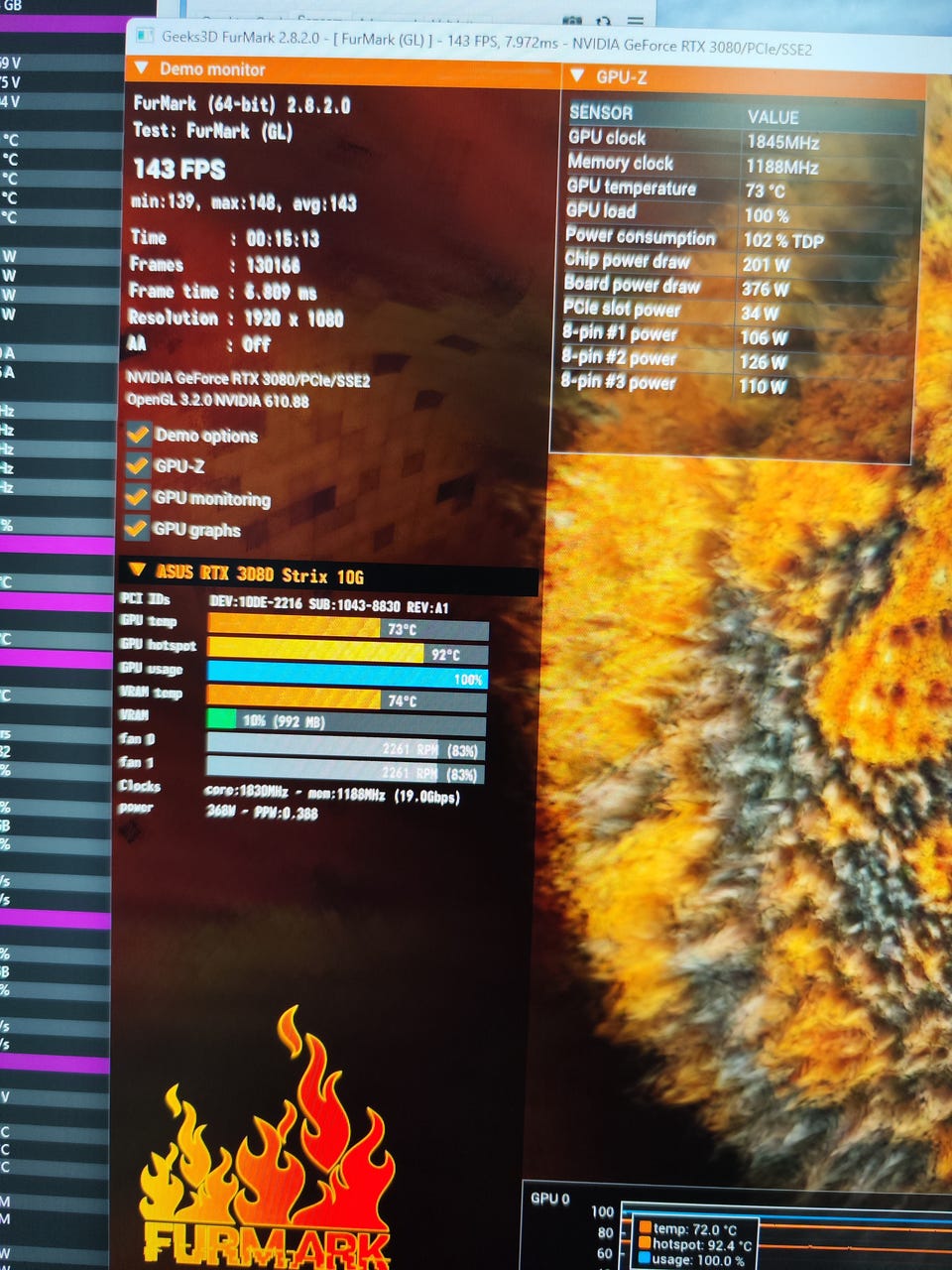
Task: Click the Time 00:15:13 value
Action: click(x=283, y=238)
